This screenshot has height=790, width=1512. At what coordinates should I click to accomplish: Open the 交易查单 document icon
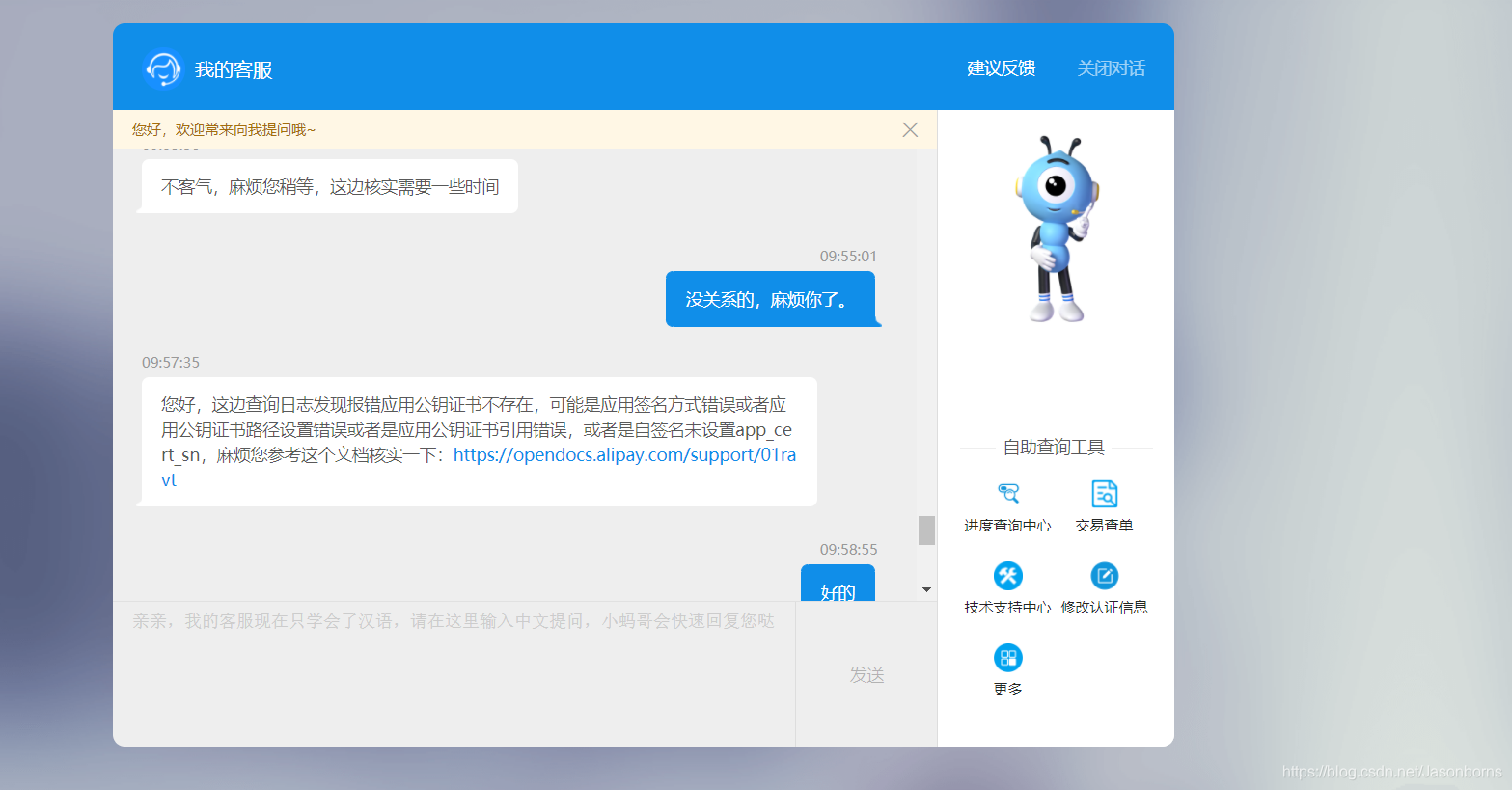pos(1104,494)
